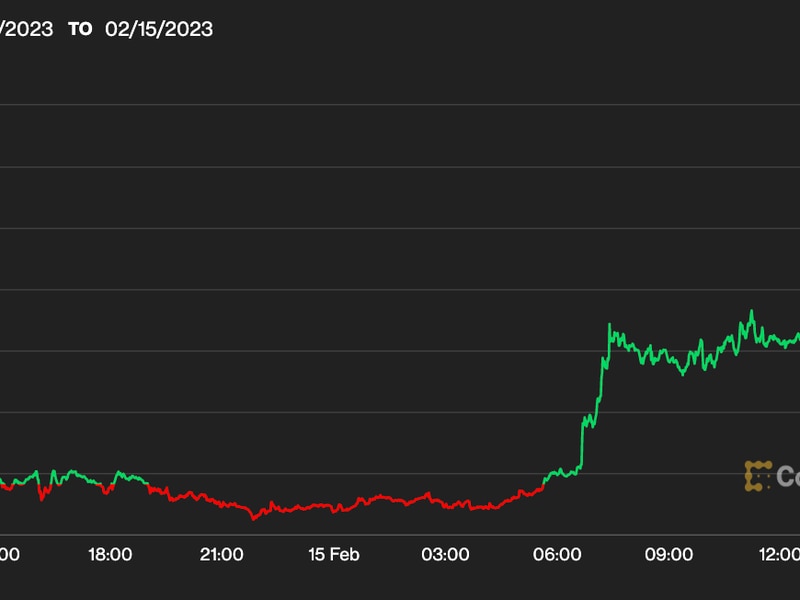The height and width of the screenshot is (600, 800).
Task: Click the top of the sharp spike after 06:00
Action: (609, 324)
